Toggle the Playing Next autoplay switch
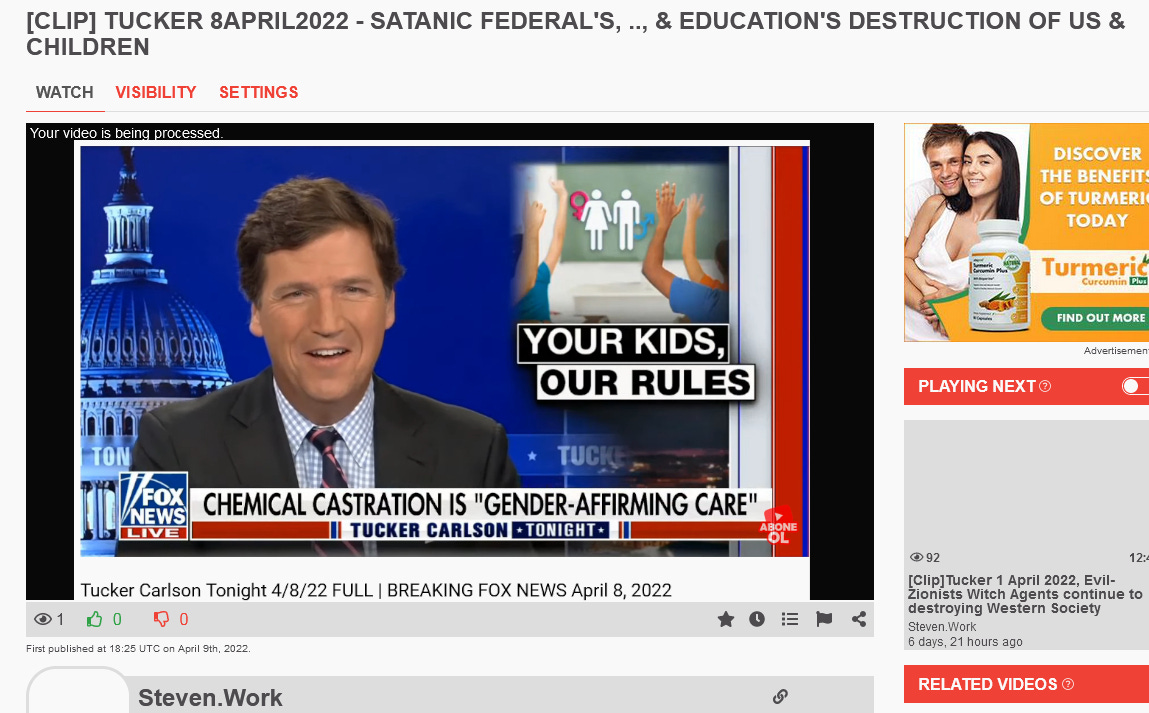This screenshot has width=1149, height=713. point(1135,386)
